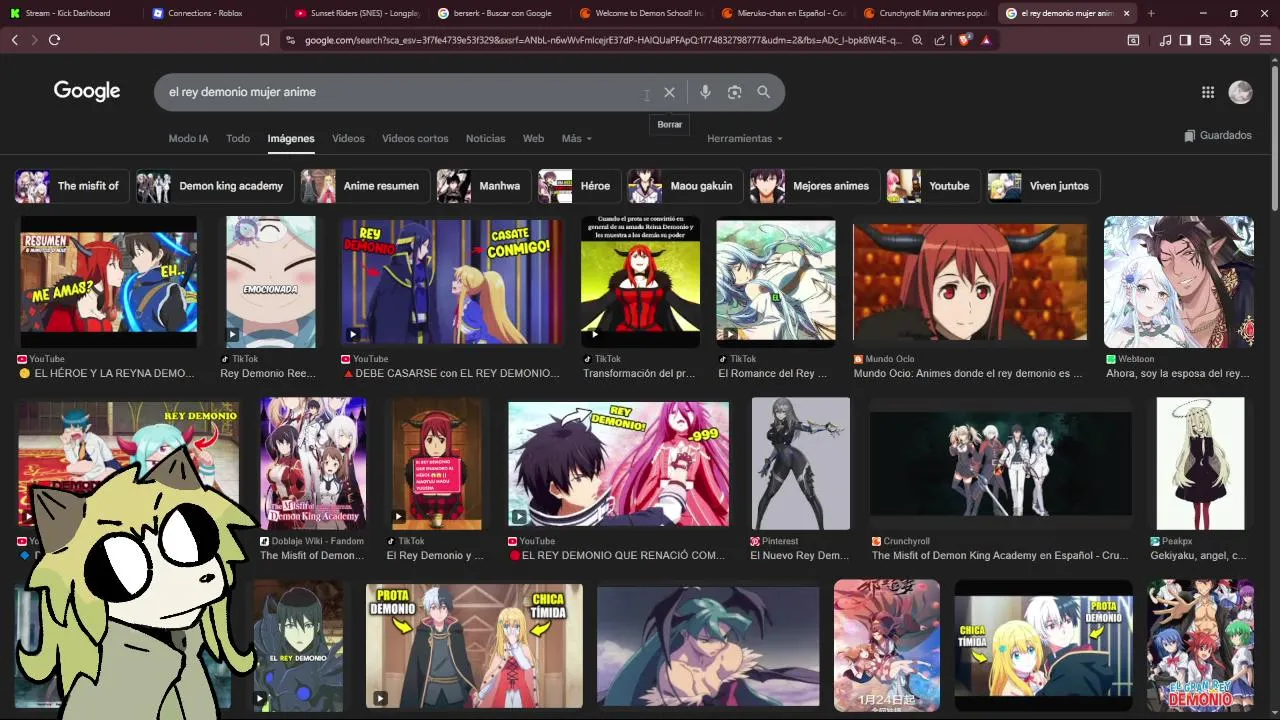Reload the page with the refresh icon
1280x720 pixels.
tap(54, 40)
